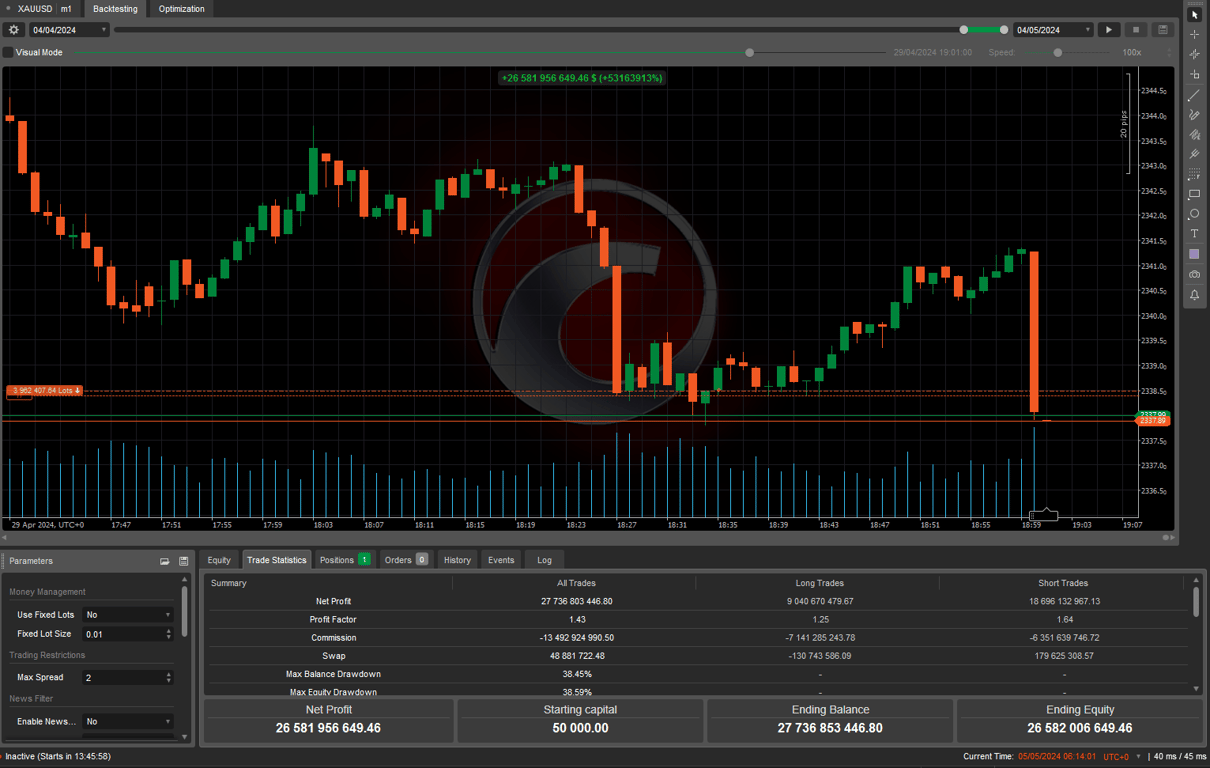Open the Positions tab
Viewport: 1210px width, 768px height.
tap(344, 560)
